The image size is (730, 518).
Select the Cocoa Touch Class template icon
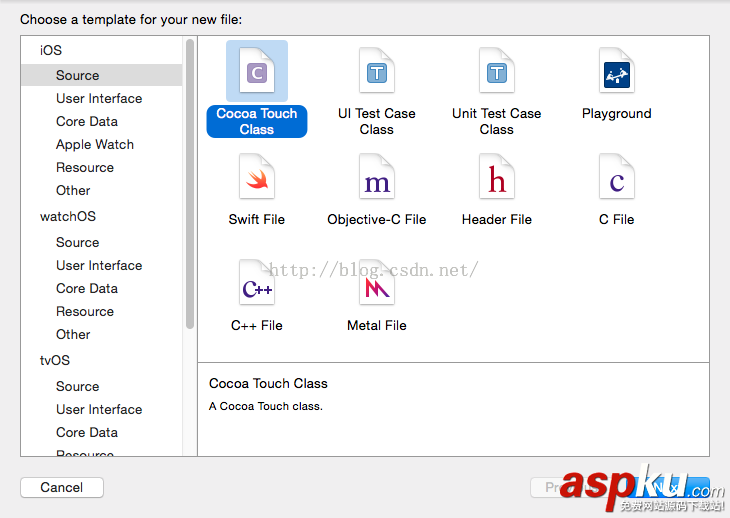(x=257, y=71)
